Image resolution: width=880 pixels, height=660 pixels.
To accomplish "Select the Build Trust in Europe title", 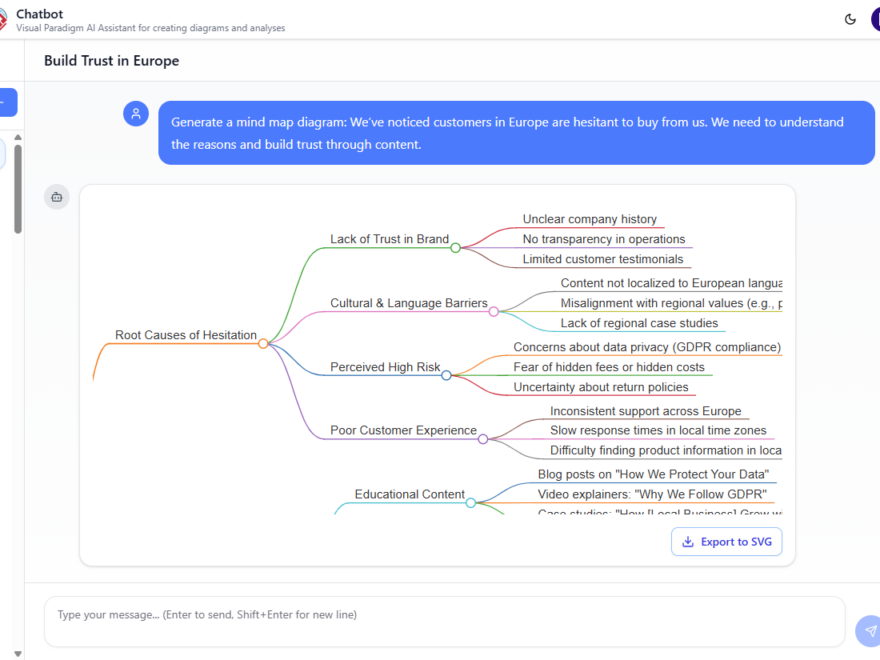I will click(x=112, y=61).
